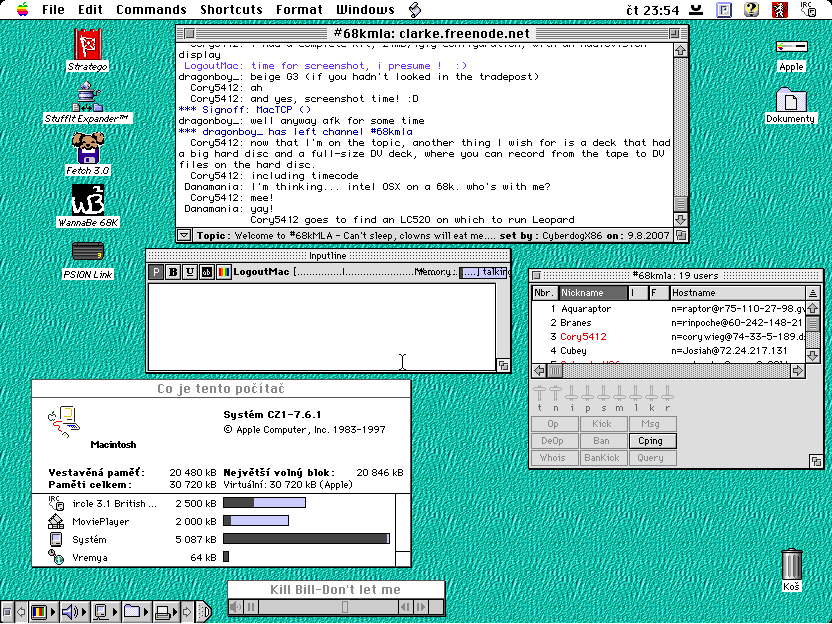This screenshot has height=624, width=832.
Task: Click the MoviePlayer playback position slider
Action: tap(345, 607)
